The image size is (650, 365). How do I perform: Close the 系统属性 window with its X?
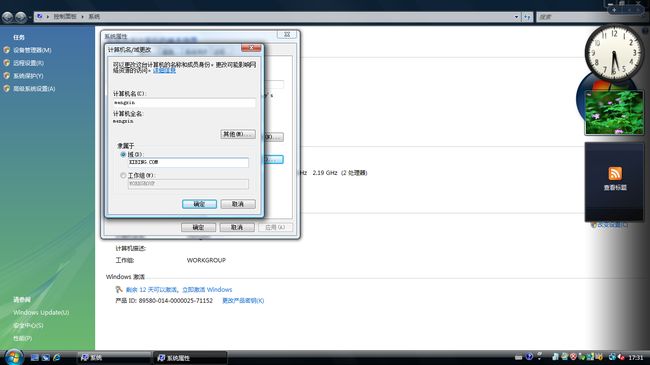point(287,35)
